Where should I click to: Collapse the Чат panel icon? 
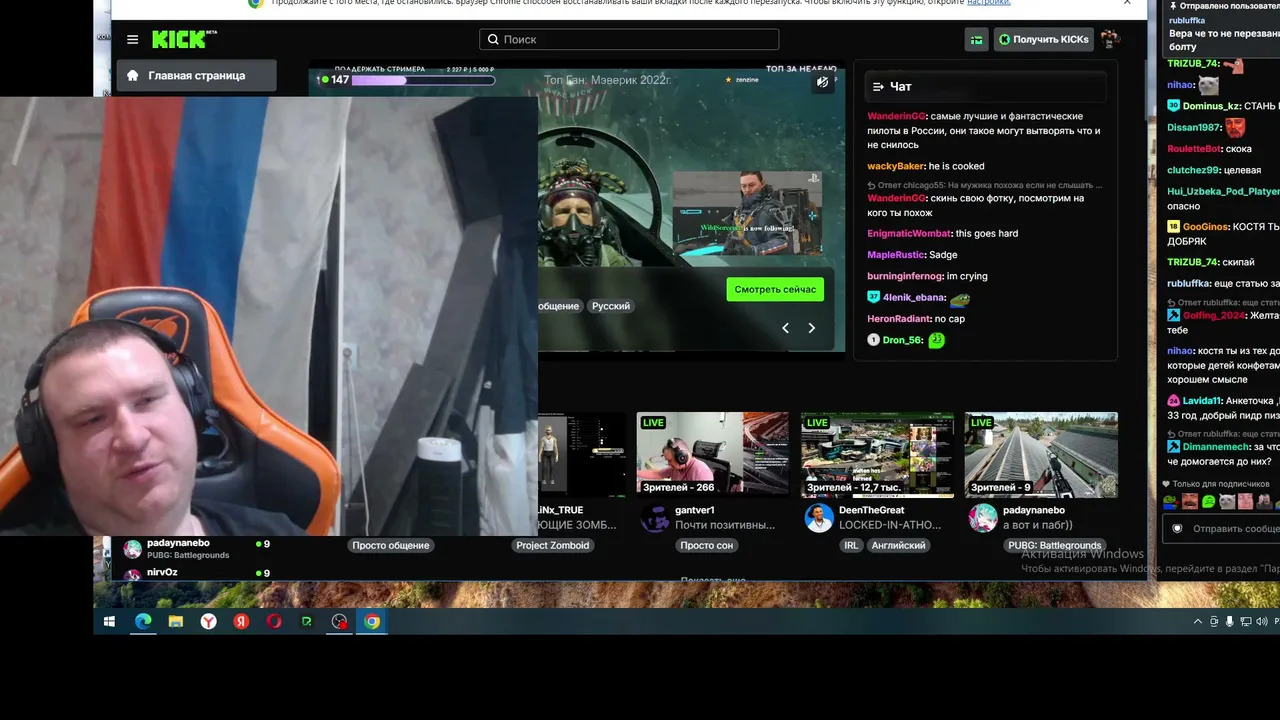pyautogui.click(x=878, y=87)
